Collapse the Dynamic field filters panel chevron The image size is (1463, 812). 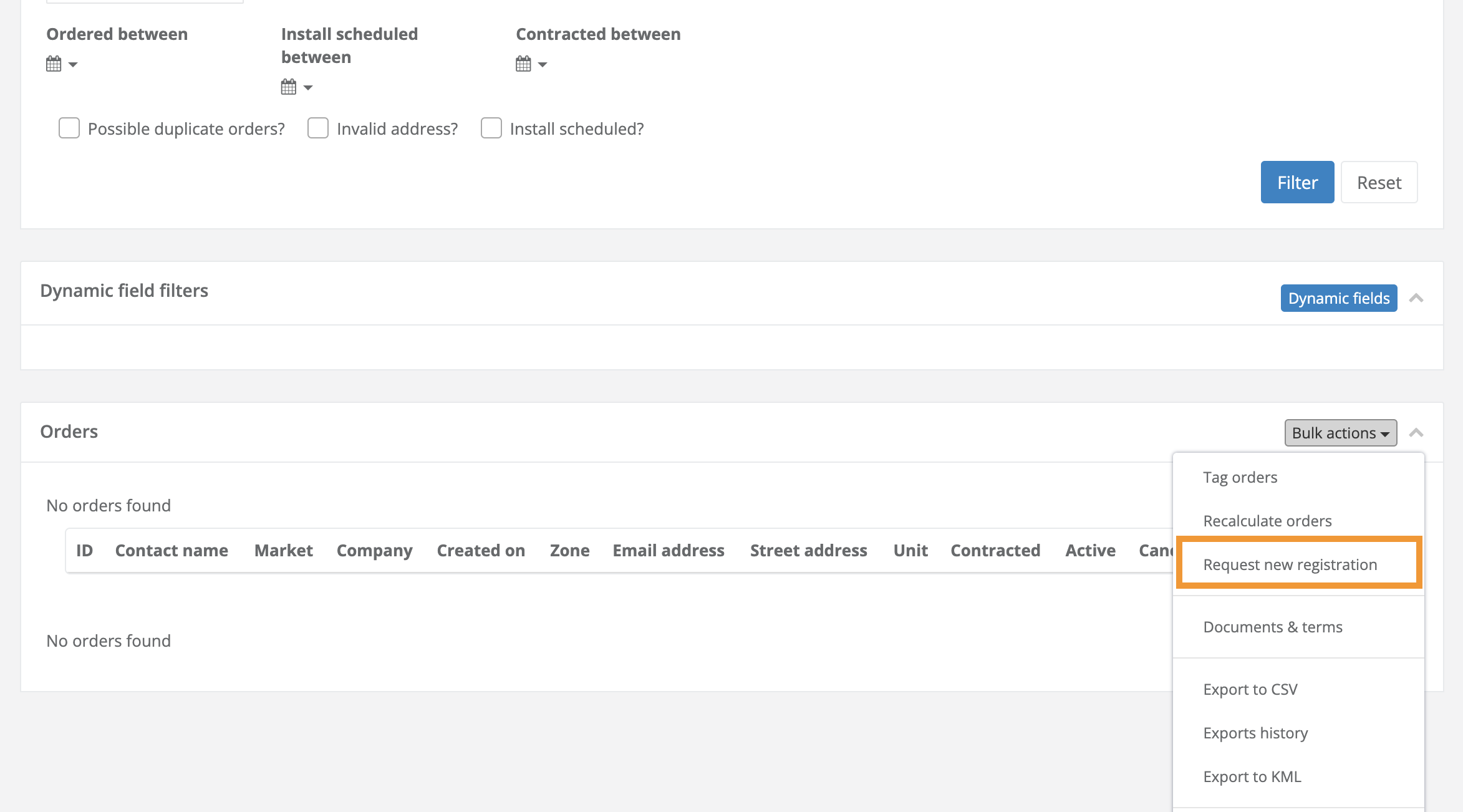tap(1416, 298)
